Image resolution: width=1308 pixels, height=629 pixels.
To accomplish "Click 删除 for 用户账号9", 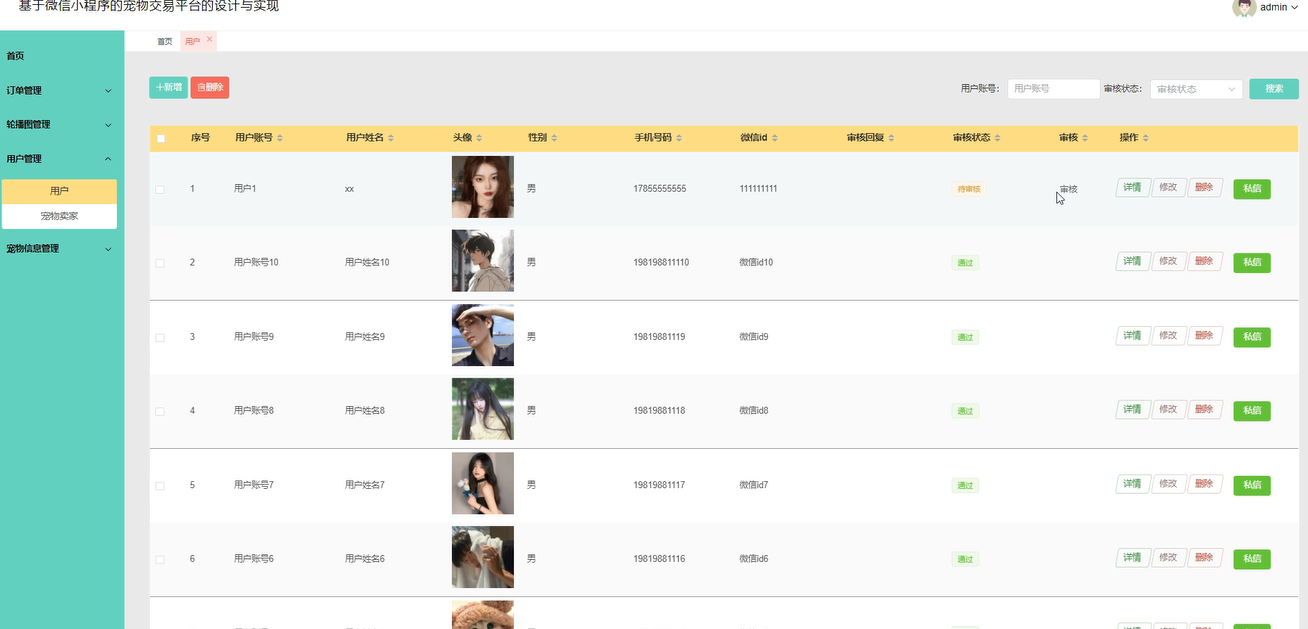I will point(1204,335).
